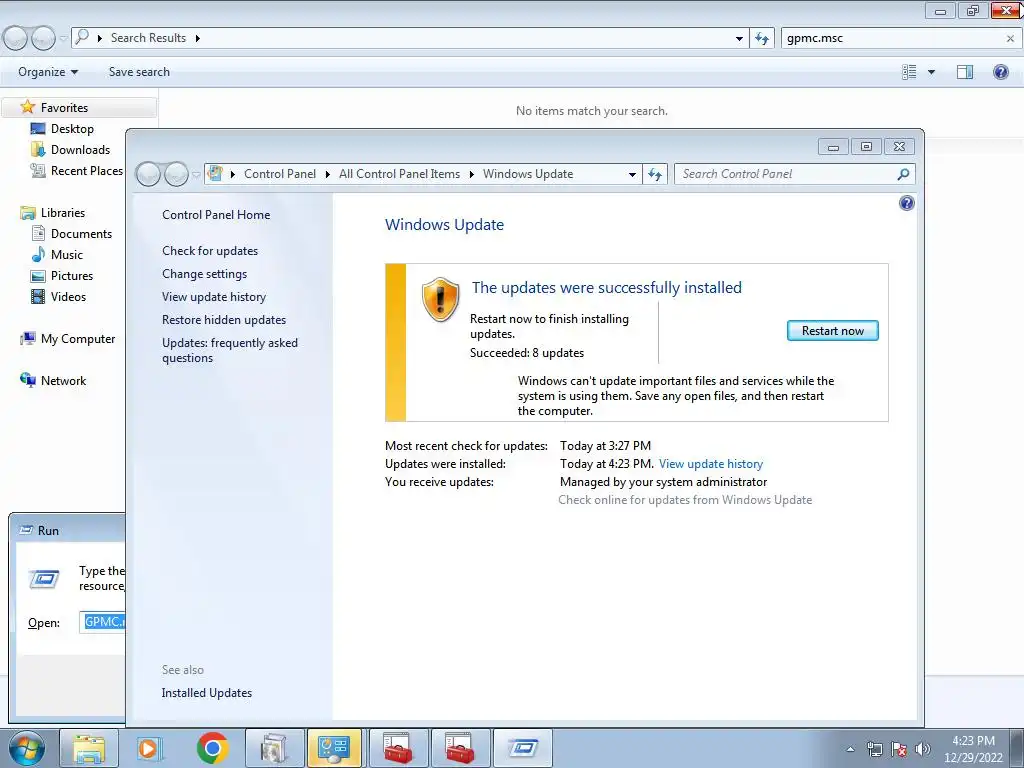1024x768 pixels.
Task: Click the yellow shield warning icon
Action: click(x=440, y=299)
